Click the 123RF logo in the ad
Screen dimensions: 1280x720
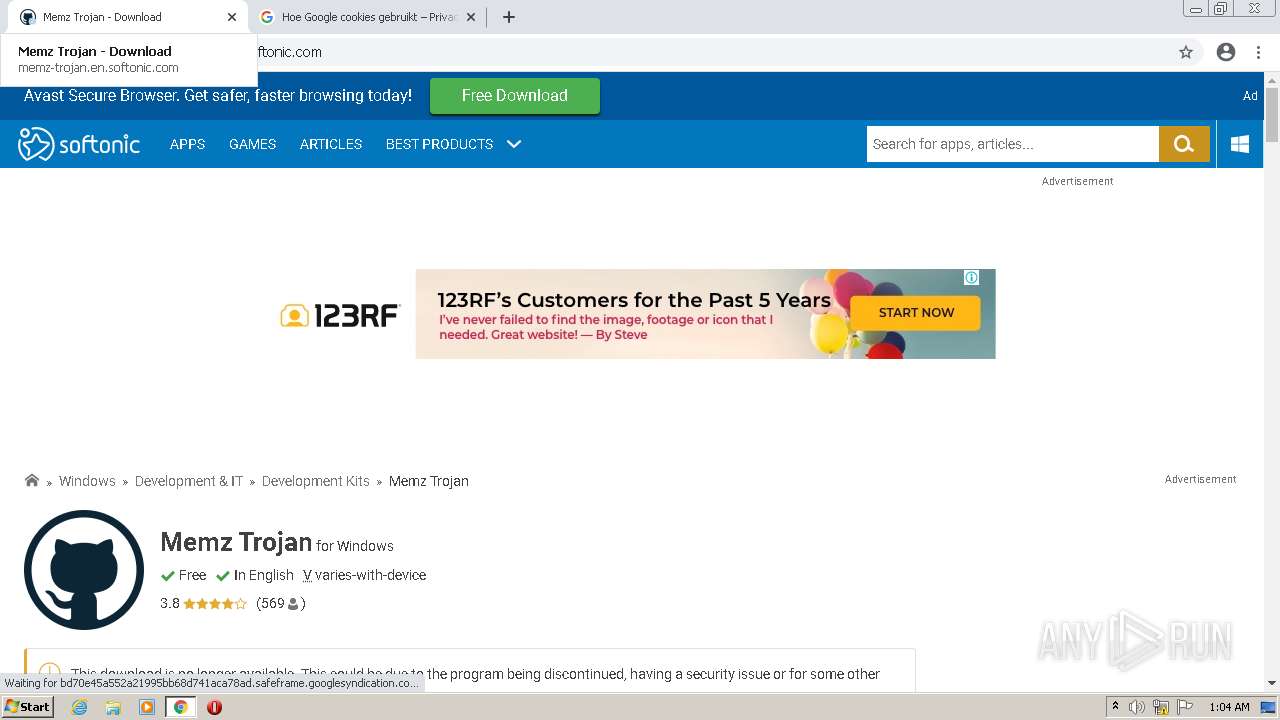pyautogui.click(x=340, y=316)
